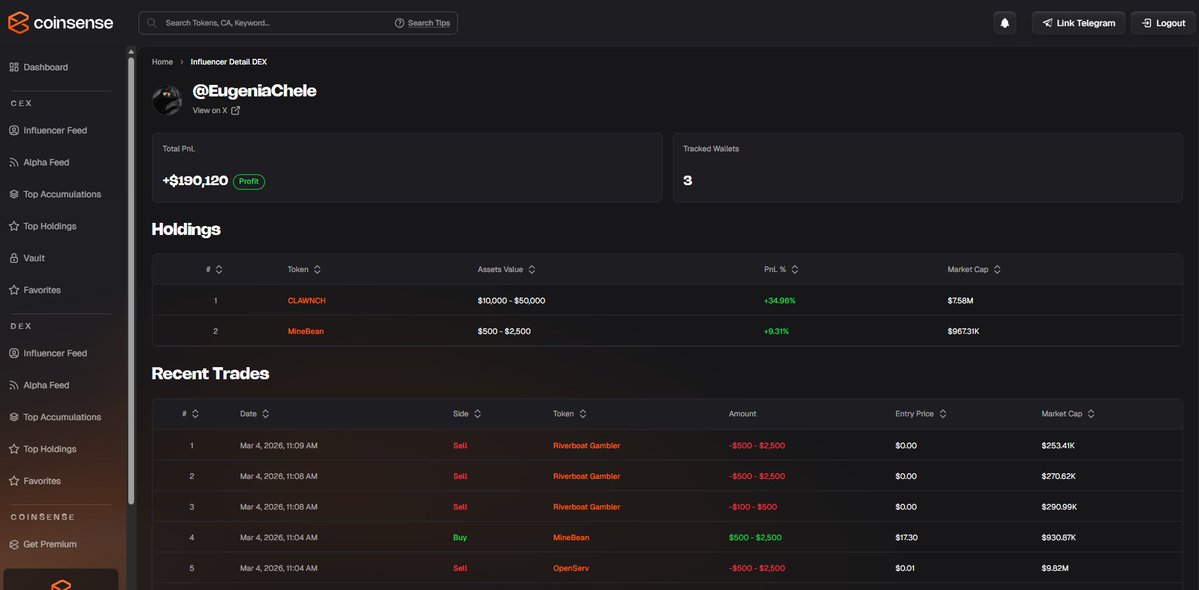Click the external link icon beside View on X

click(236, 110)
